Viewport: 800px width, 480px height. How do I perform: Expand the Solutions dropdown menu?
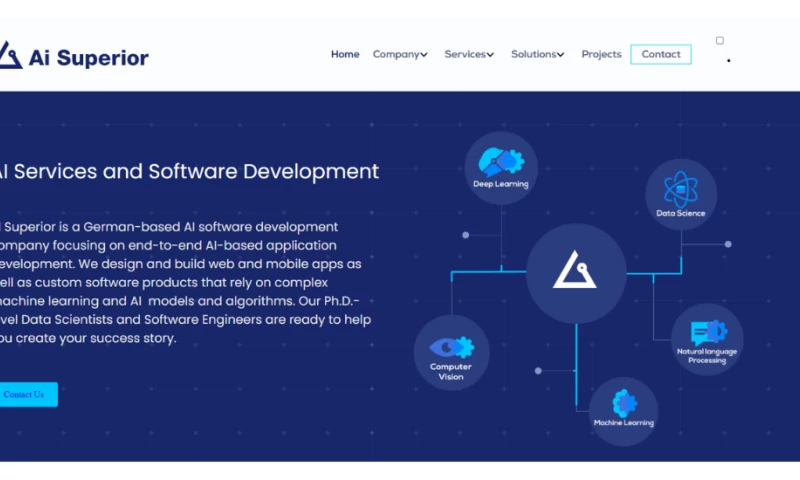[x=537, y=55]
